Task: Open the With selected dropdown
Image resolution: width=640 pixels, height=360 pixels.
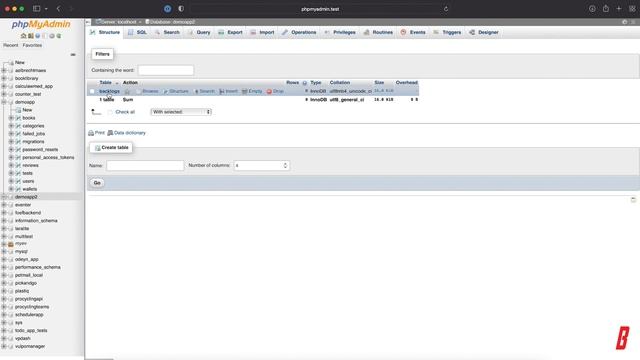Action: tap(181, 112)
